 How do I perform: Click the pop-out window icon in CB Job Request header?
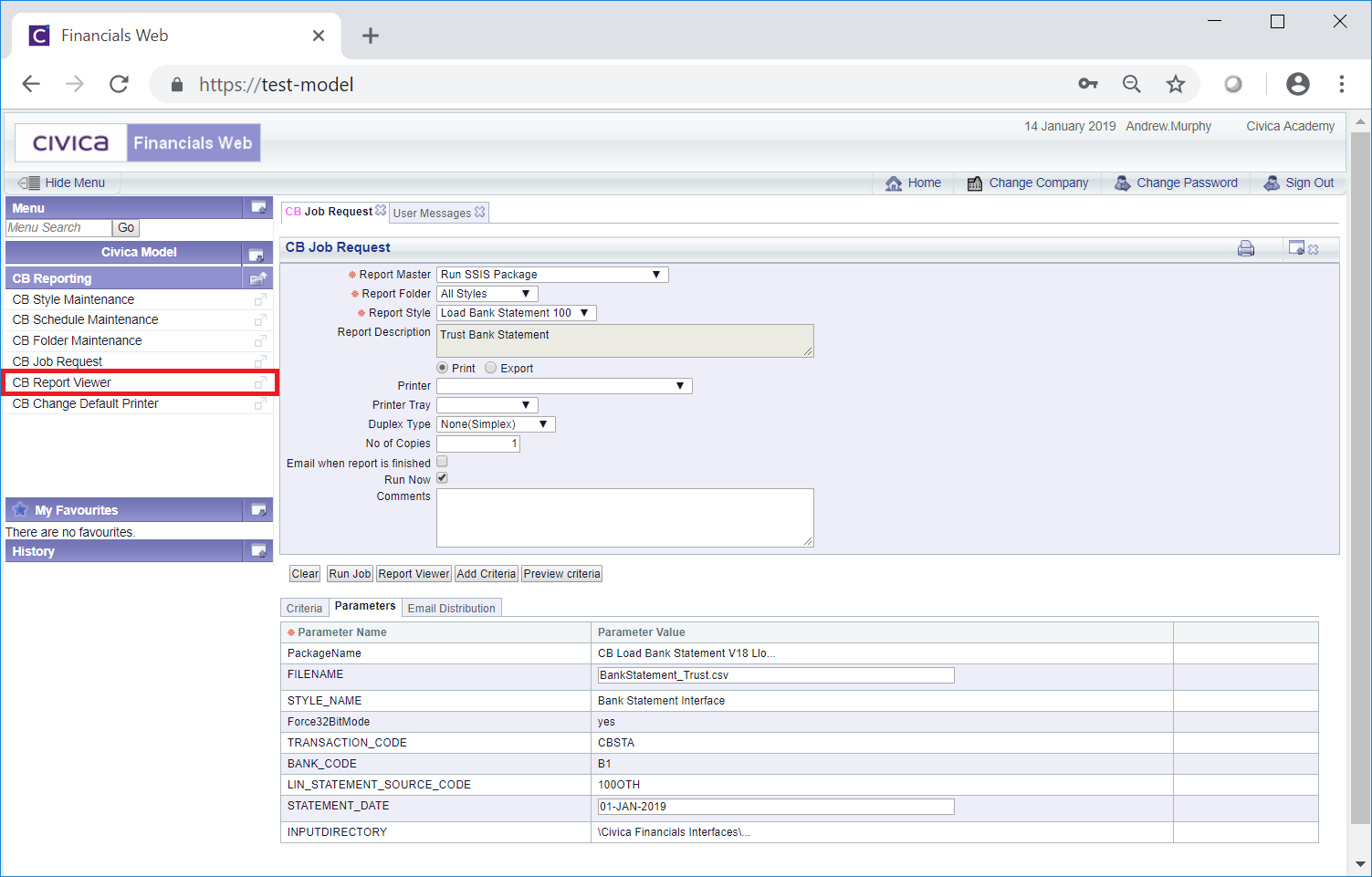coord(1296,247)
